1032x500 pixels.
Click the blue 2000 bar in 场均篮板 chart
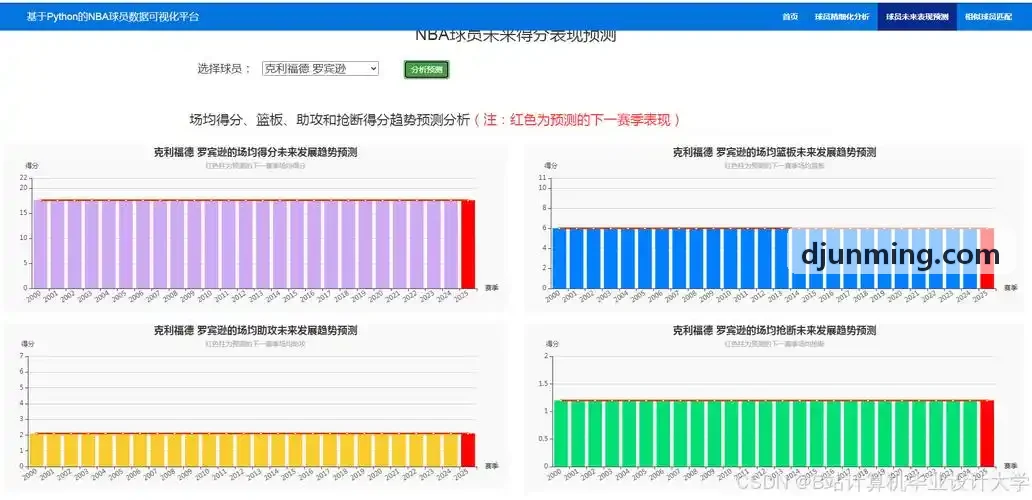(x=559, y=258)
